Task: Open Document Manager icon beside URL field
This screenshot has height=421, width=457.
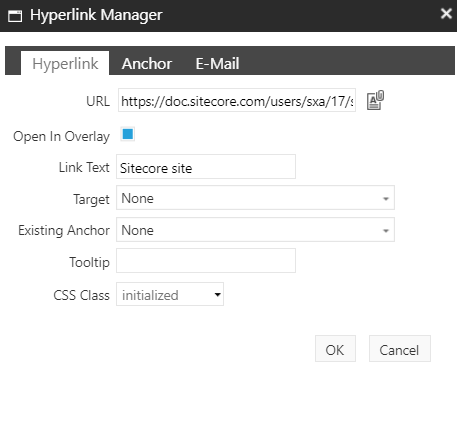Action: 375,100
